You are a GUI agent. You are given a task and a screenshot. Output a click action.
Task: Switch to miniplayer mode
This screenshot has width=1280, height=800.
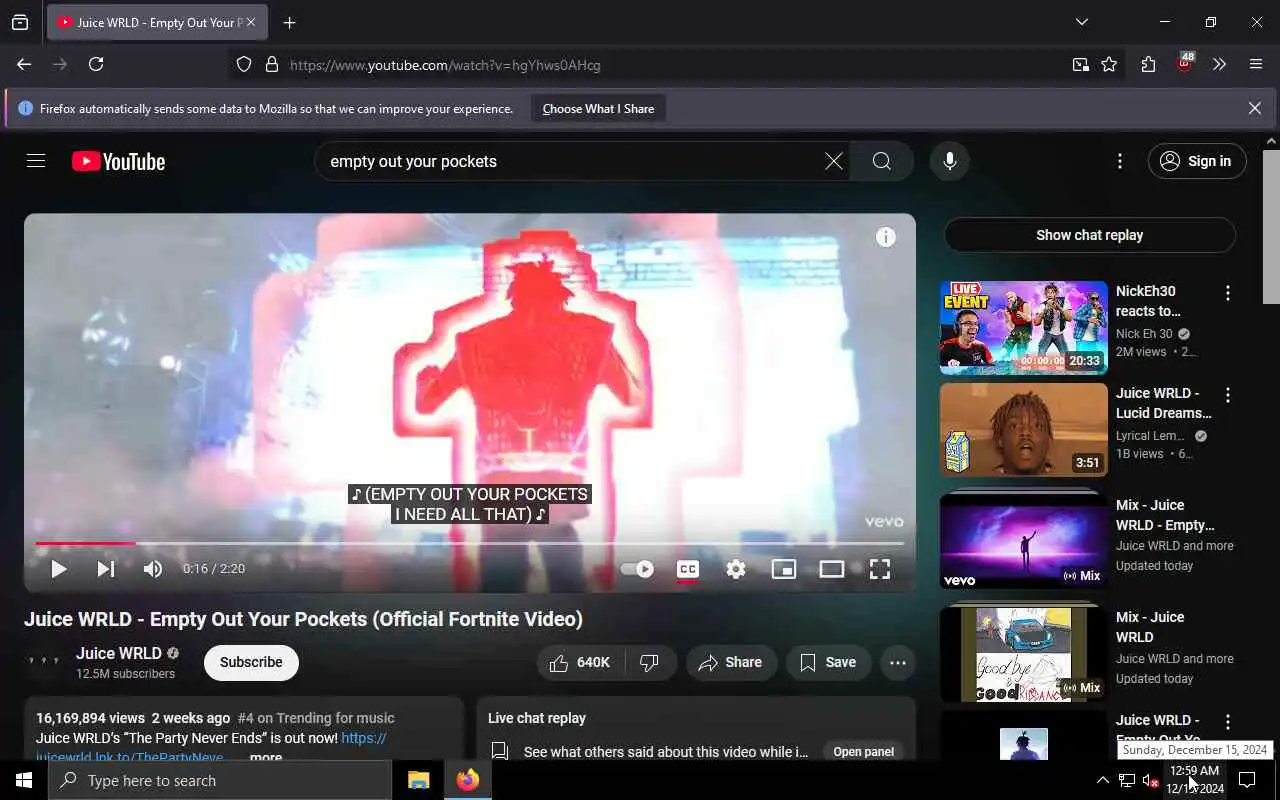pos(784,569)
